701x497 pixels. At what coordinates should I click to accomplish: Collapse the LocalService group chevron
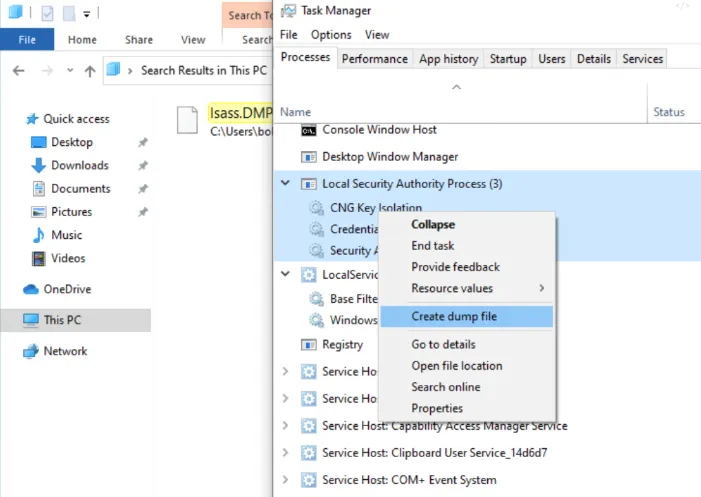click(x=285, y=274)
